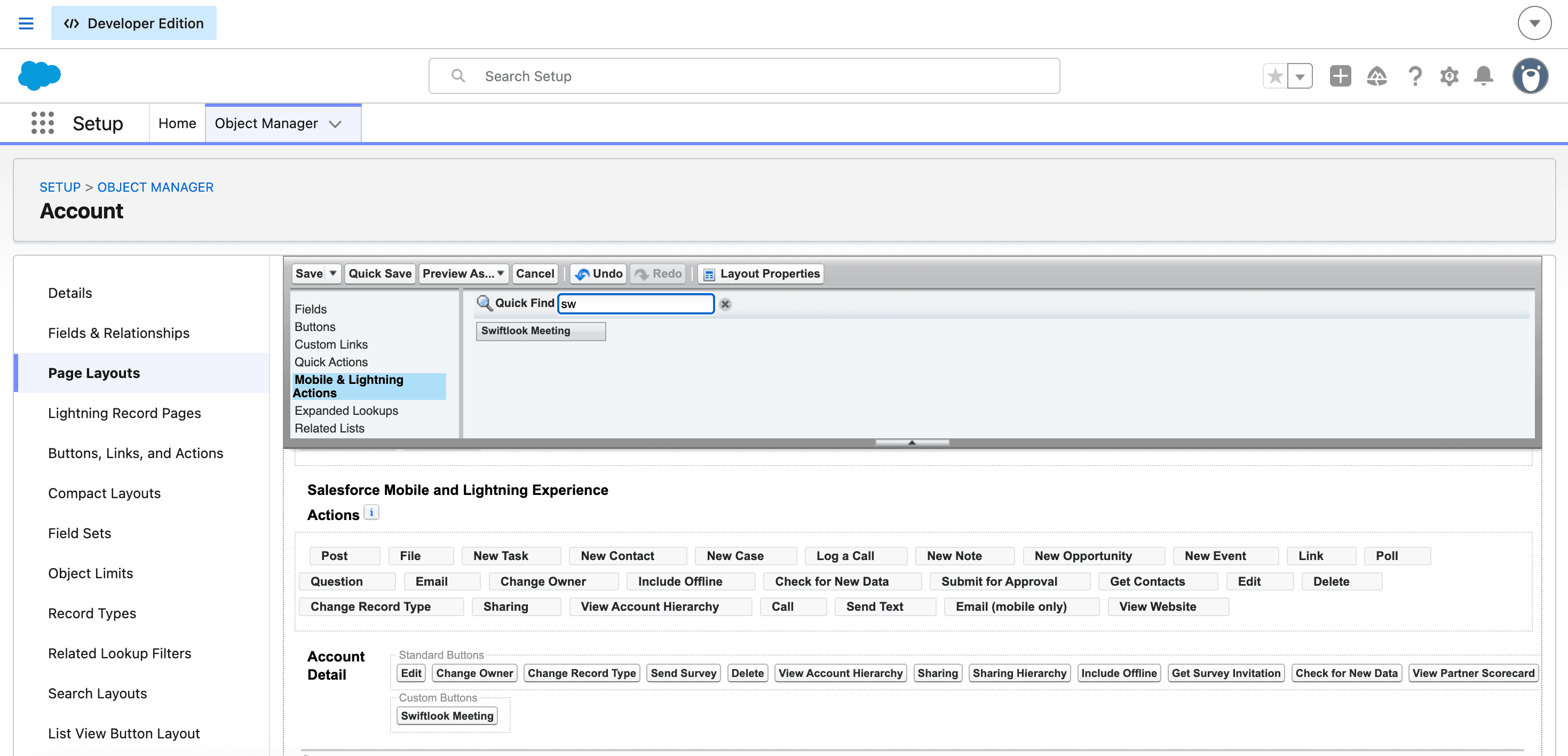Switch to the Home tab
Screen dimensions: 1568x756
(x=177, y=123)
